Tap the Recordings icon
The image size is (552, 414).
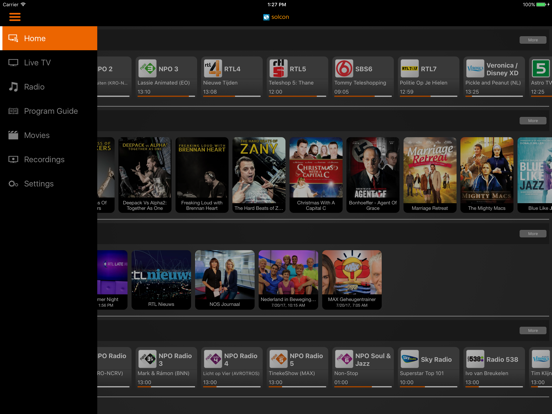coord(13,159)
